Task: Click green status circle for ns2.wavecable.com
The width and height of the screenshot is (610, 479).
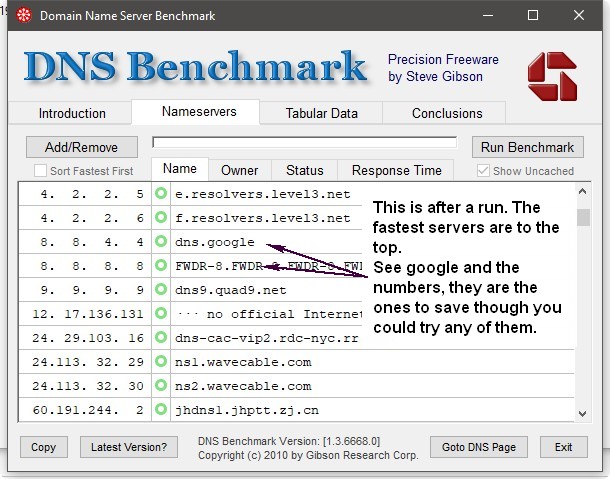Action: click(x=161, y=385)
